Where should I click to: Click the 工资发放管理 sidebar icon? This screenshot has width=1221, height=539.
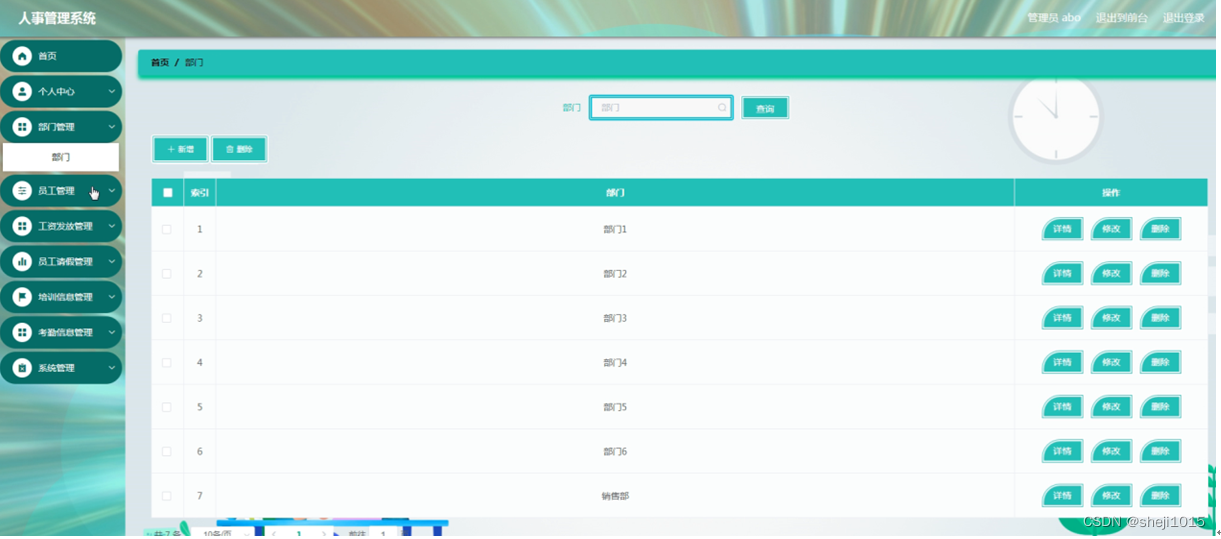point(22,226)
